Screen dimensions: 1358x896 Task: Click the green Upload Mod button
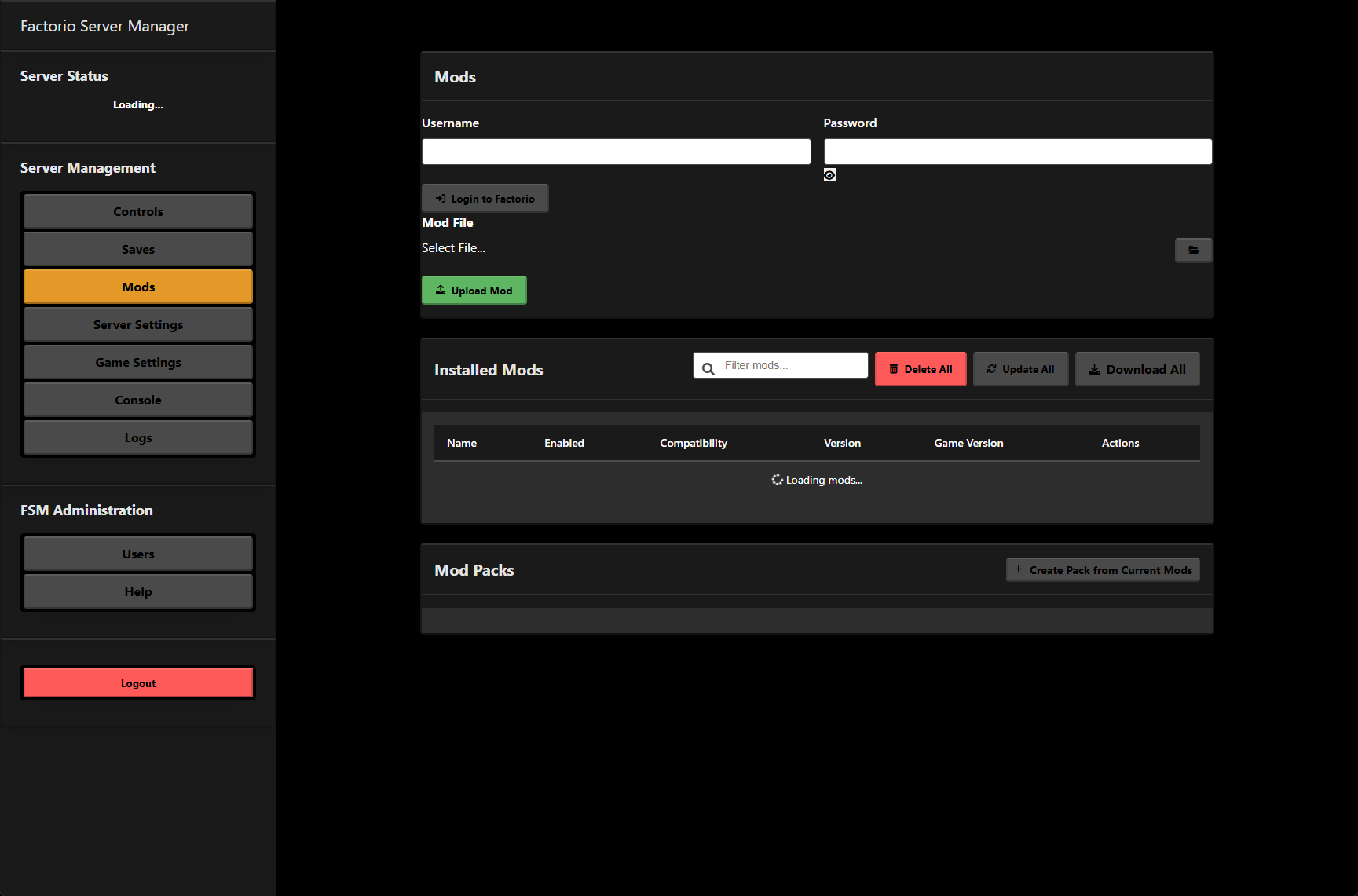point(474,291)
